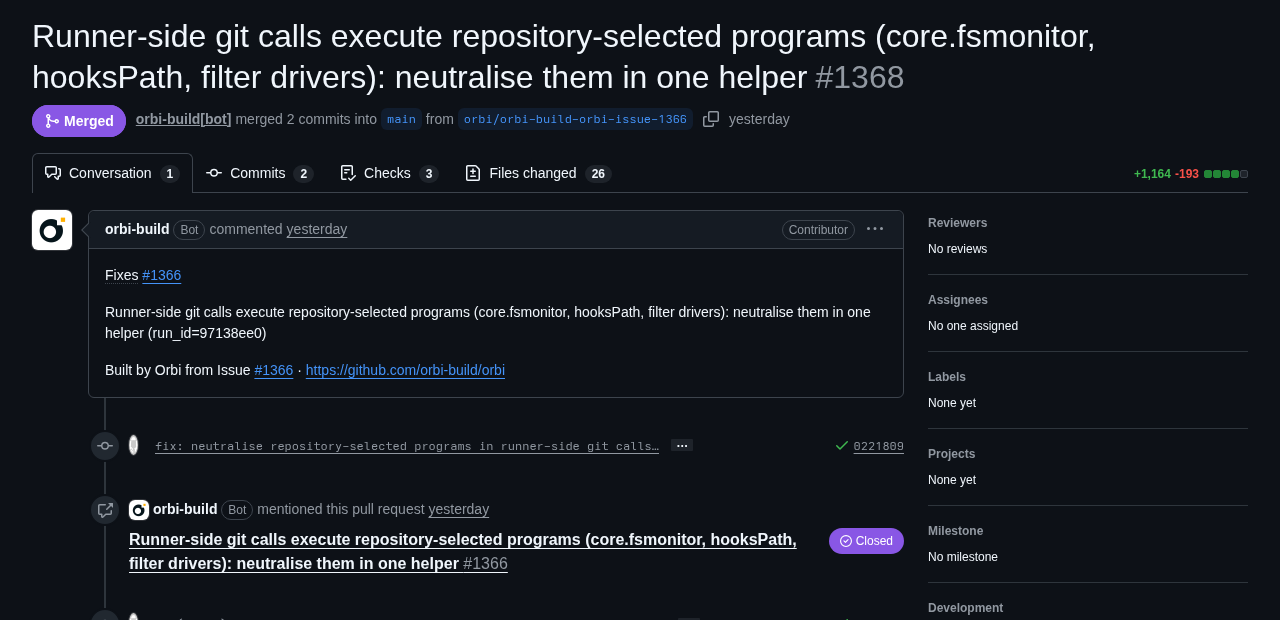Open the Conversation tab
The height and width of the screenshot is (620, 1280).
pyautogui.click(x=112, y=173)
